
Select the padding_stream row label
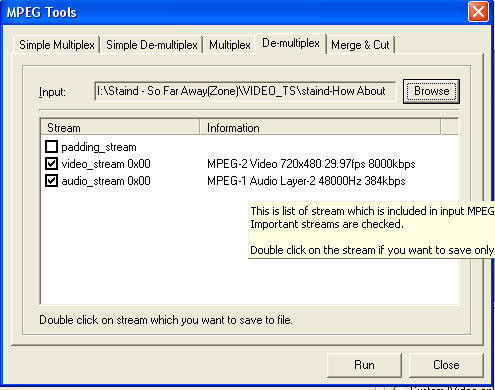pos(99,147)
